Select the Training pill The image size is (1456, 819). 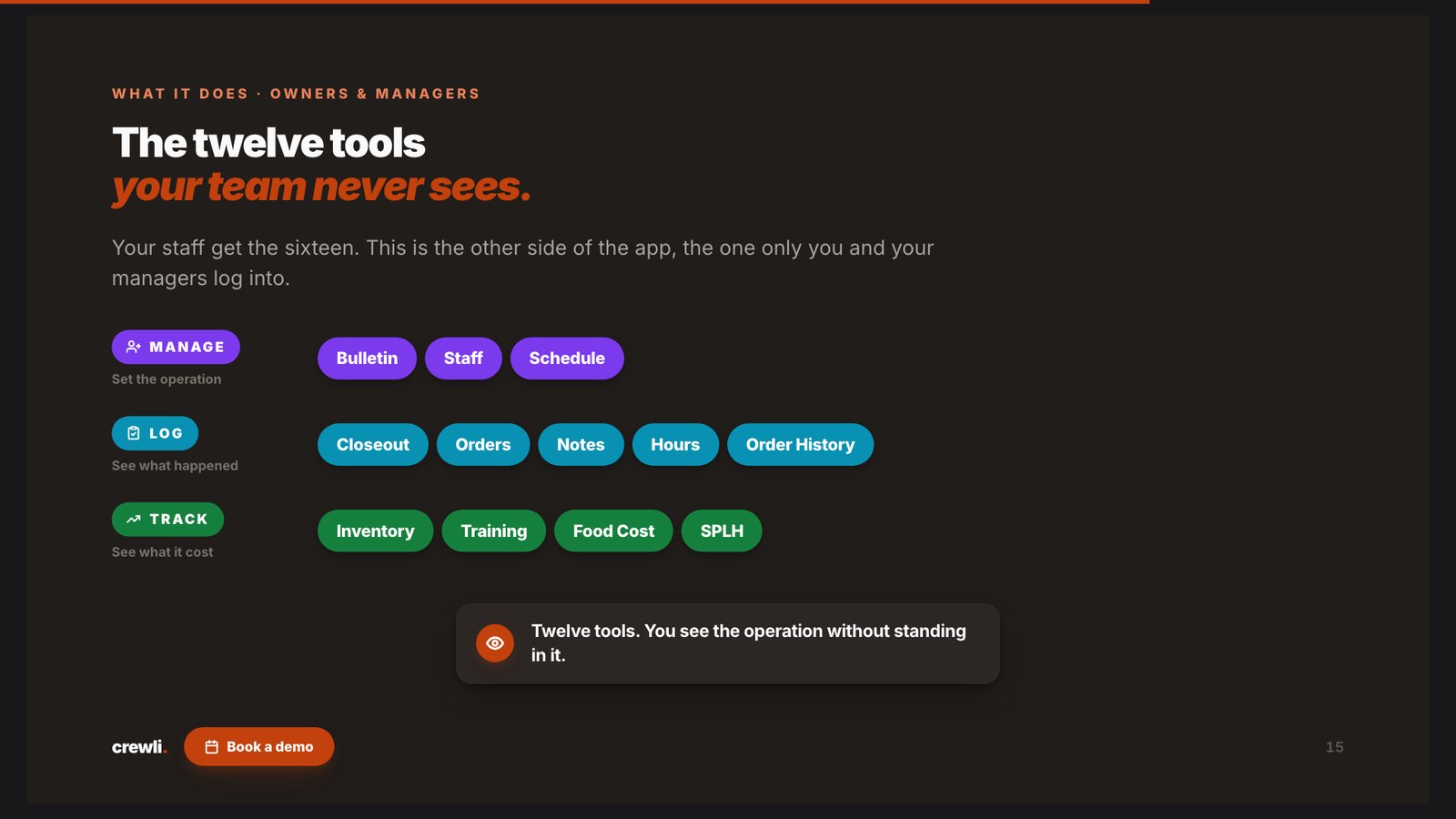pyautogui.click(x=494, y=531)
